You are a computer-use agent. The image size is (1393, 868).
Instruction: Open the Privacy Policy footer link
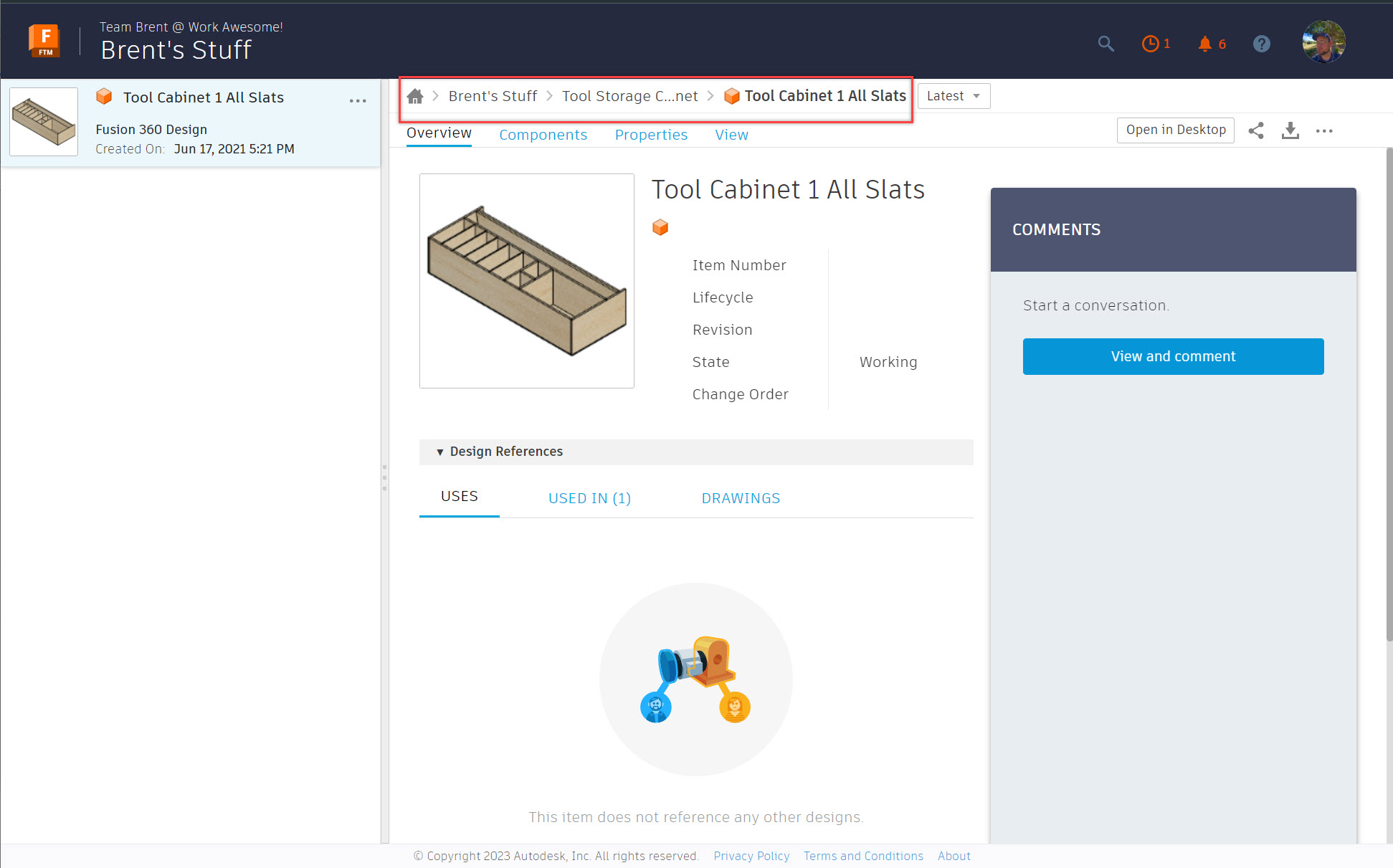click(x=751, y=856)
